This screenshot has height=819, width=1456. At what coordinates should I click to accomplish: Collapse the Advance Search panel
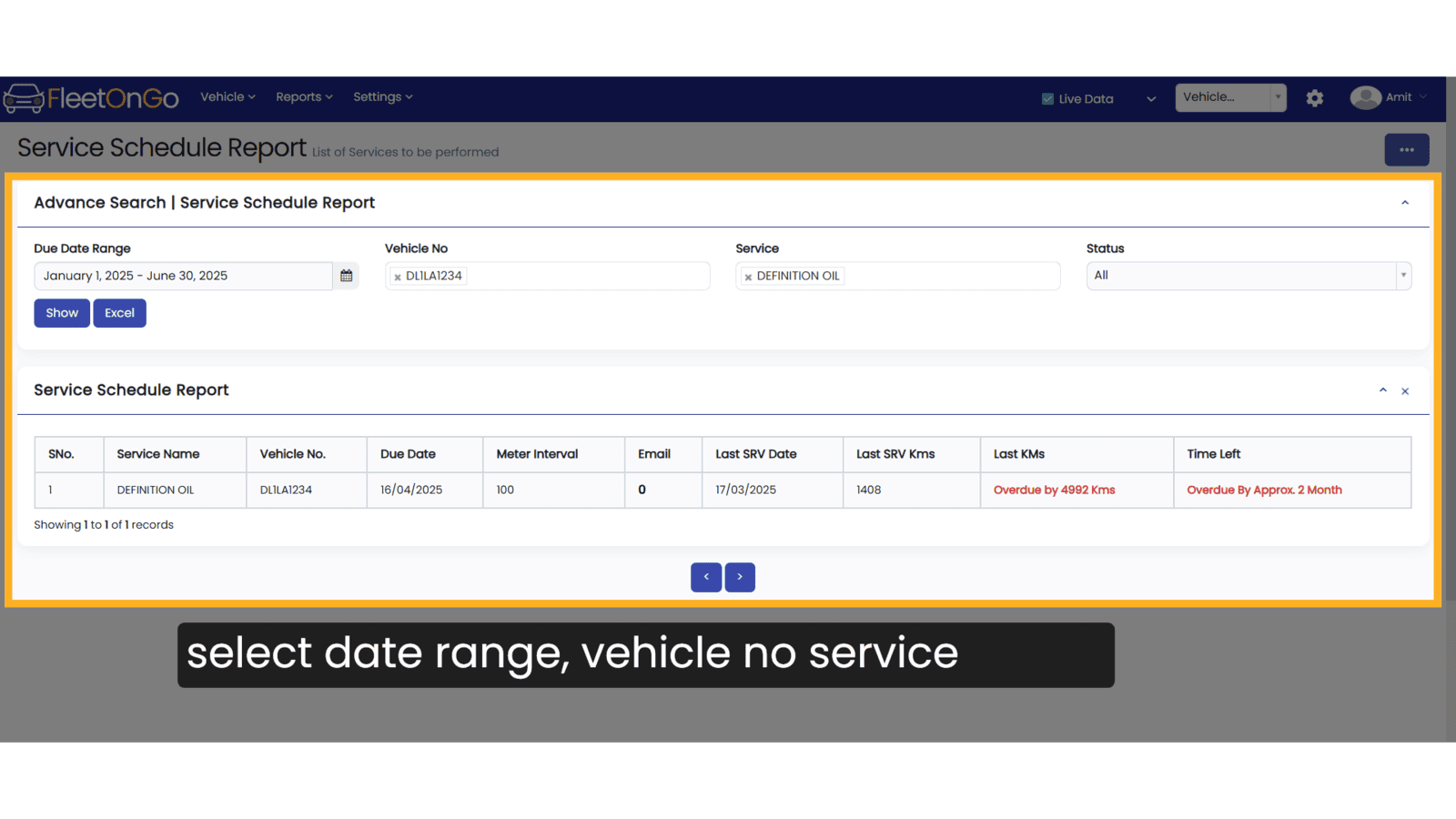click(x=1405, y=203)
